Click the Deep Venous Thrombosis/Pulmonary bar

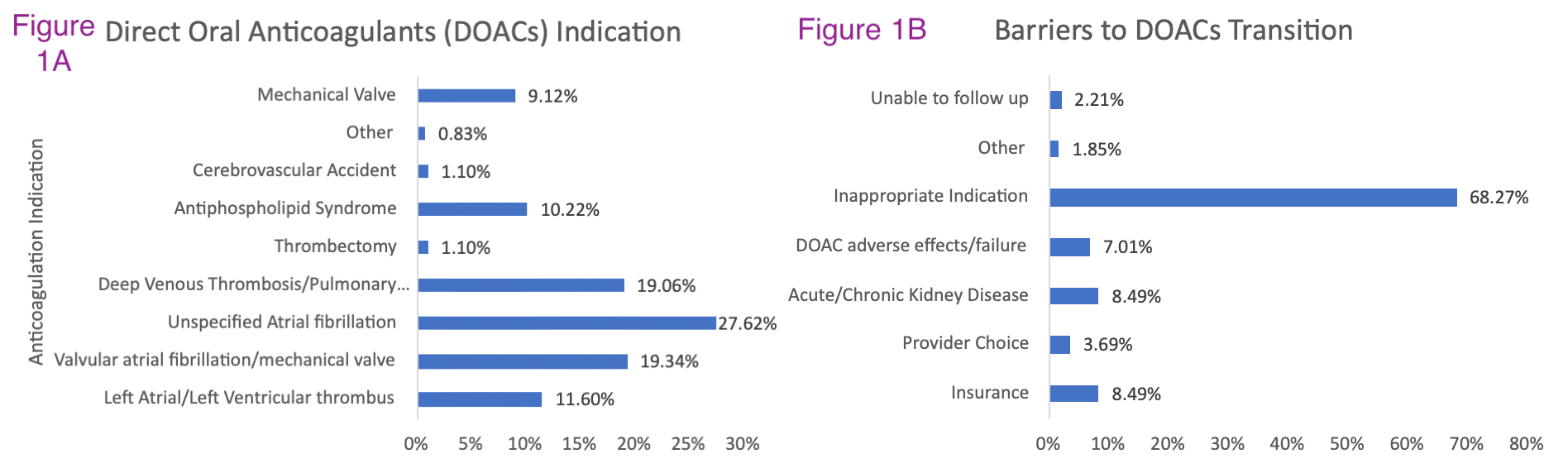521,285
